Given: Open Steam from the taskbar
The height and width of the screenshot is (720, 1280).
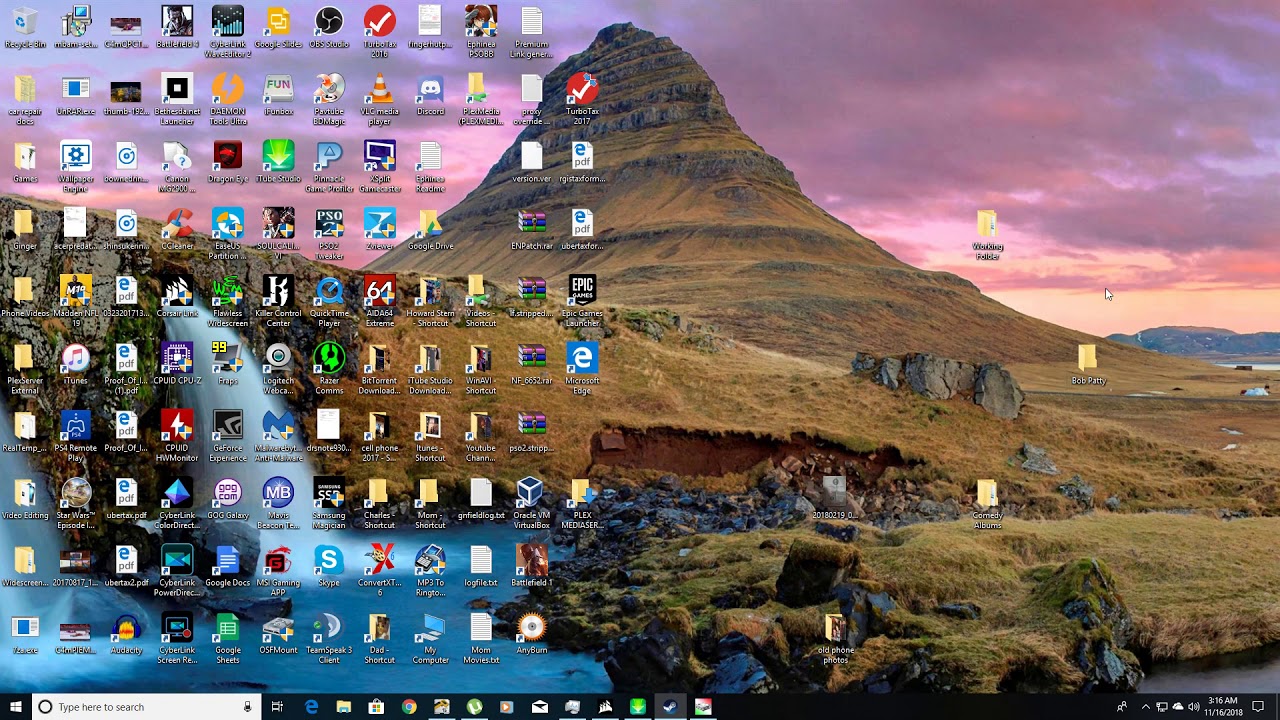Looking at the screenshot, I should point(670,707).
